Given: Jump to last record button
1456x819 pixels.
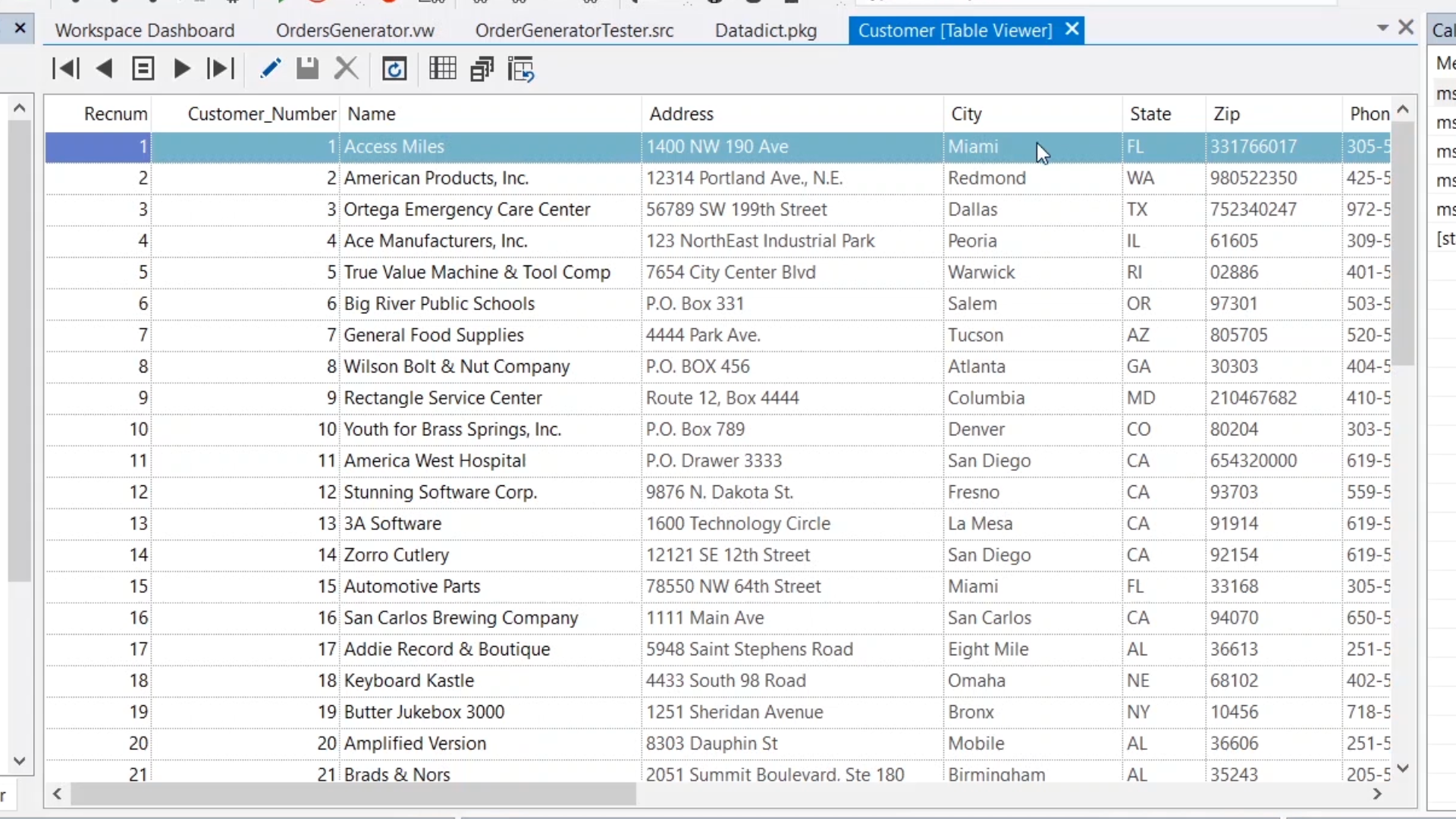Looking at the screenshot, I should [220, 69].
